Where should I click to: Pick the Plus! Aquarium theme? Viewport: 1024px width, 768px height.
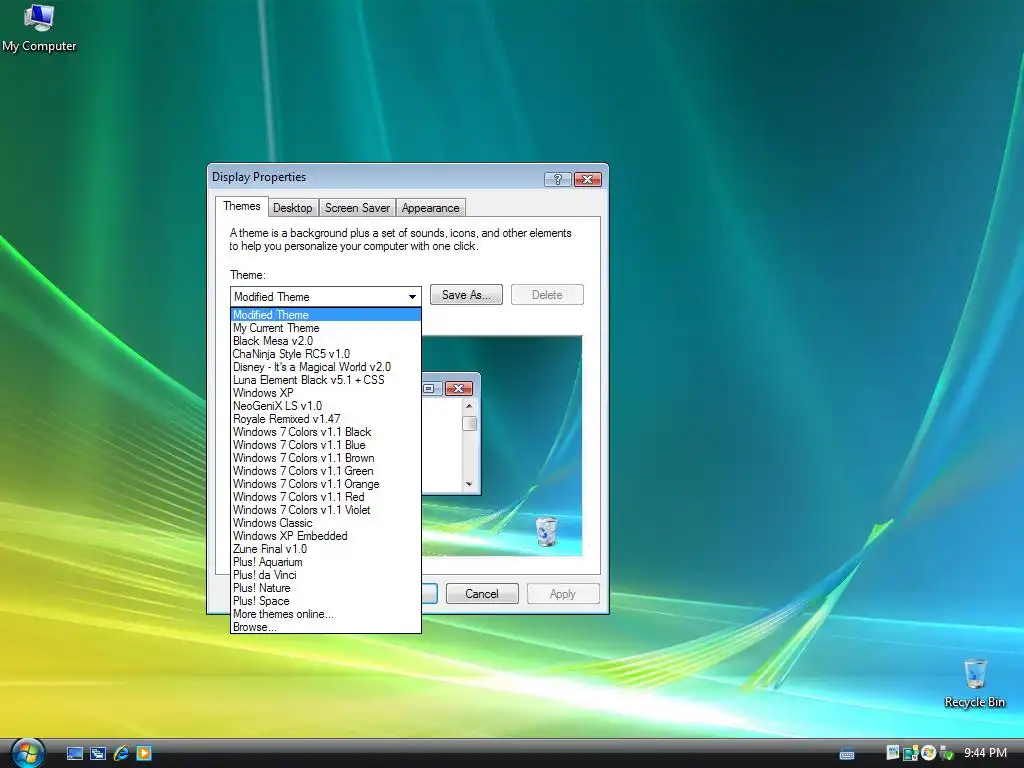click(326, 562)
